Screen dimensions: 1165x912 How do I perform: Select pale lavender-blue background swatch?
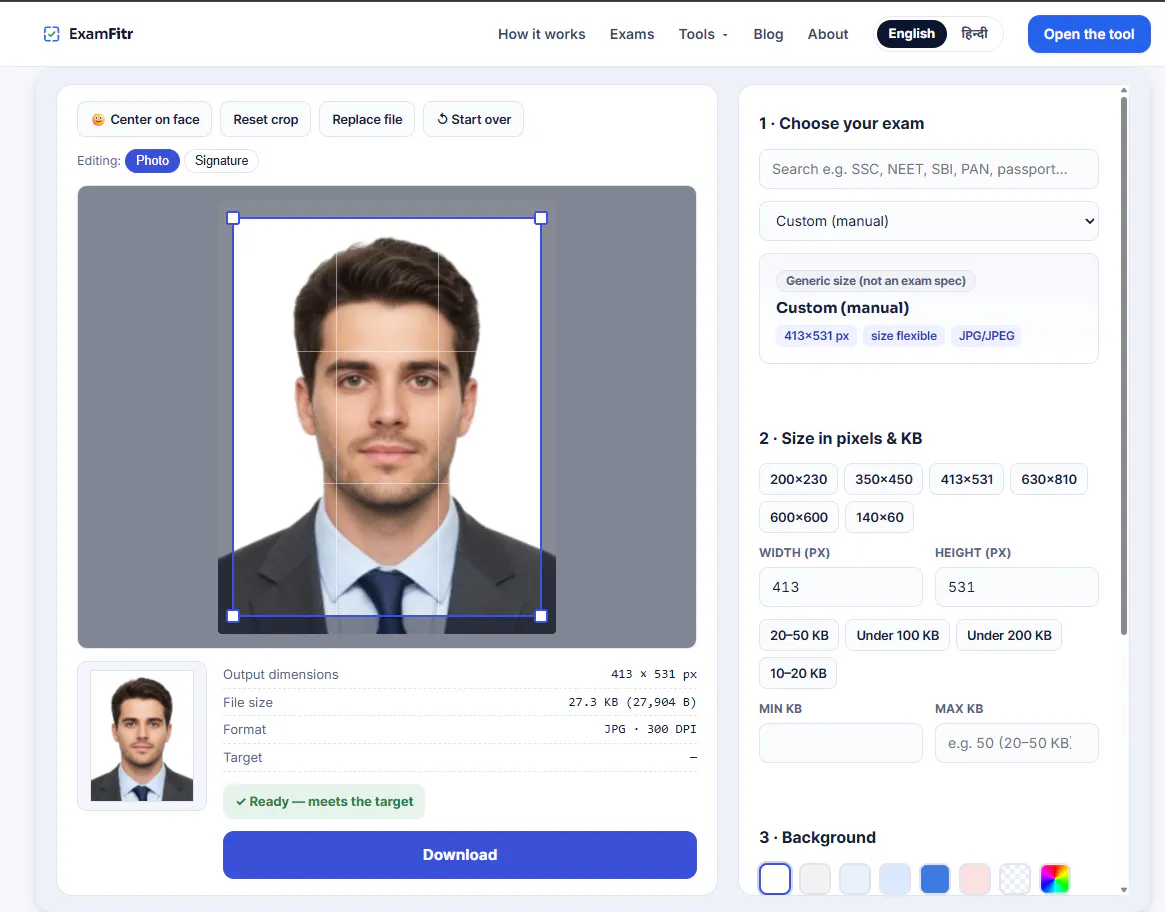coord(895,879)
